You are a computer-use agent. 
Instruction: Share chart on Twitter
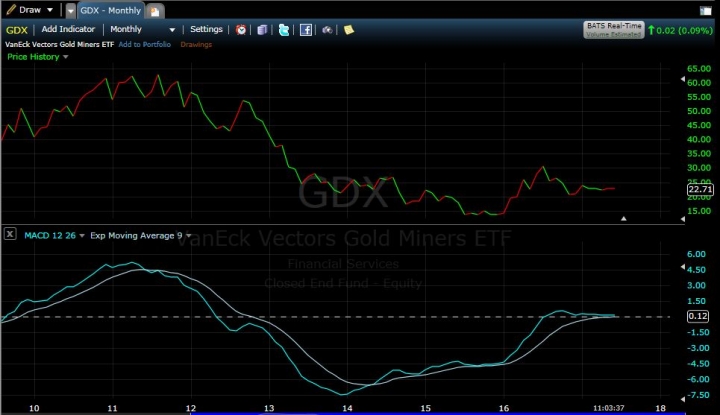tap(284, 30)
